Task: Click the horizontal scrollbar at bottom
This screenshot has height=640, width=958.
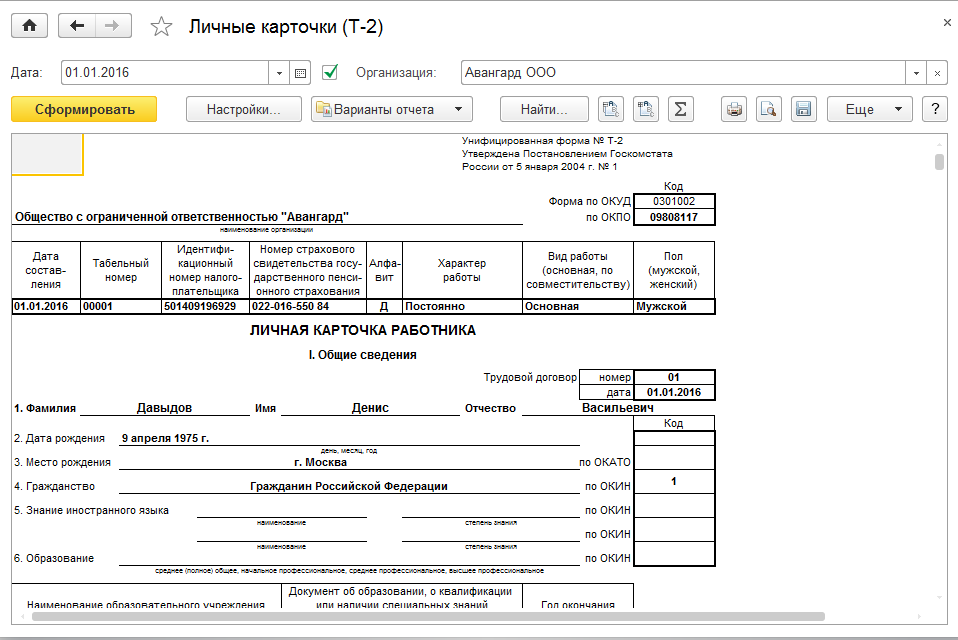Action: click(x=430, y=617)
